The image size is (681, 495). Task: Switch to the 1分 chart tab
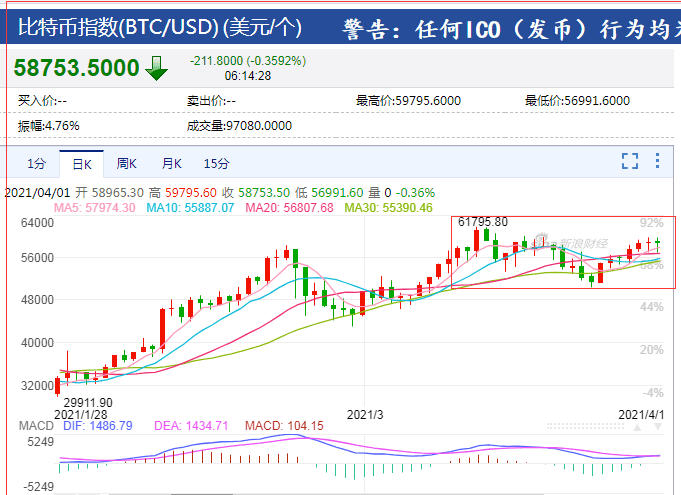point(36,164)
